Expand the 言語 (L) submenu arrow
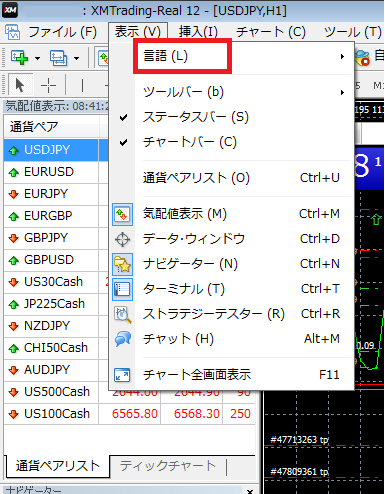 (342, 56)
